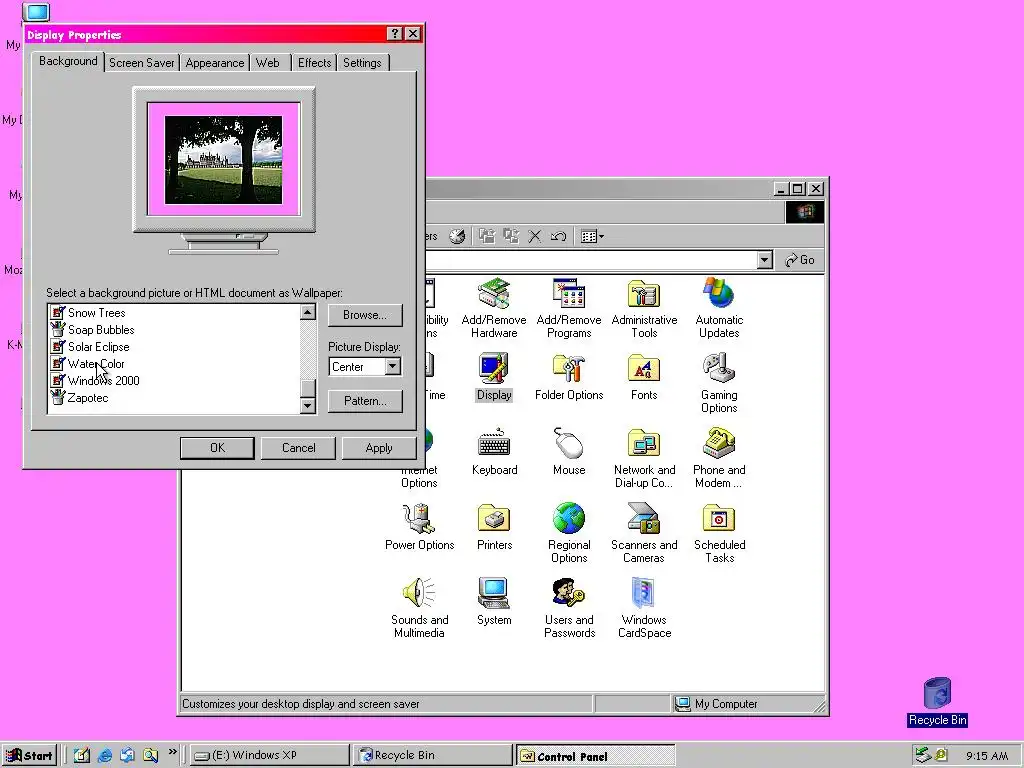Open Network and Dial-up Connections icon
Image resolution: width=1024 pixels, height=768 pixels.
[x=644, y=458]
